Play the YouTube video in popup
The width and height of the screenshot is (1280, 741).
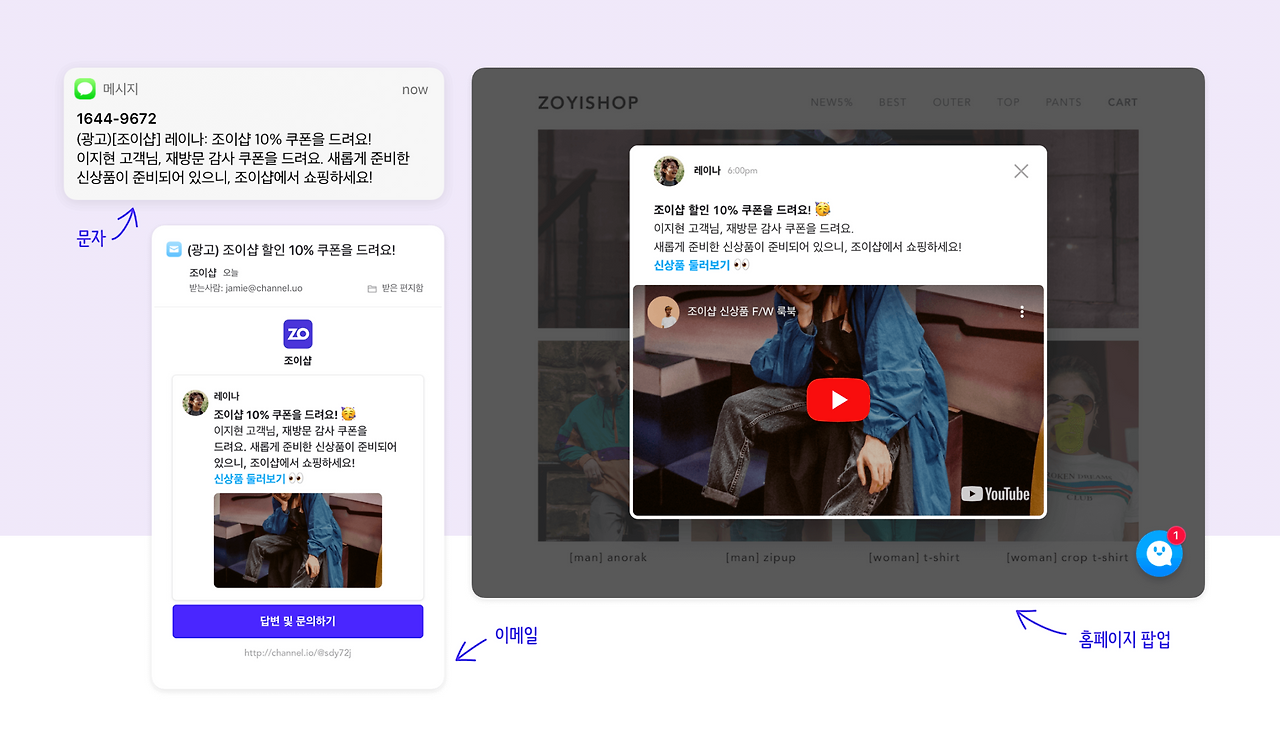(838, 400)
